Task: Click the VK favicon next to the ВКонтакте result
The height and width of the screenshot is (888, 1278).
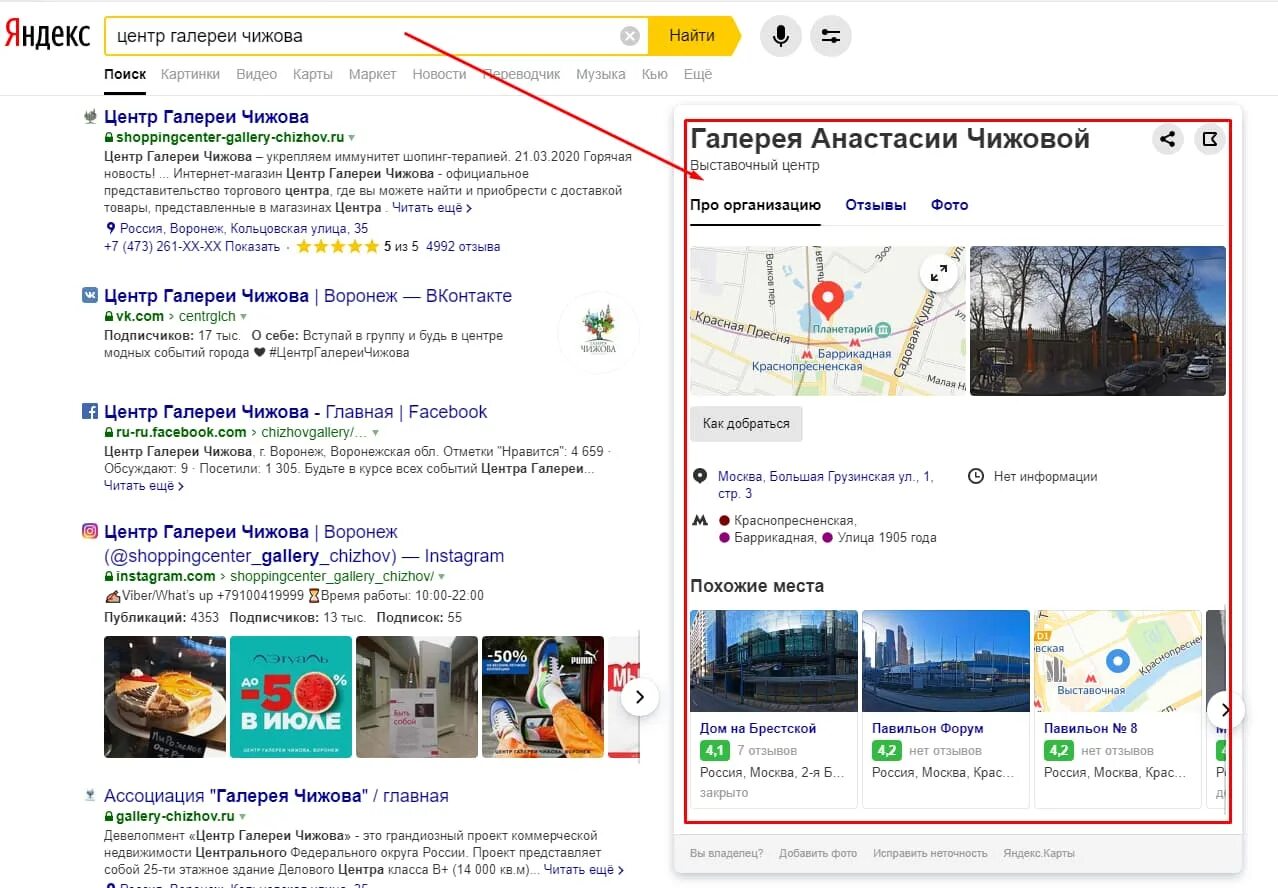Action: tap(90, 295)
